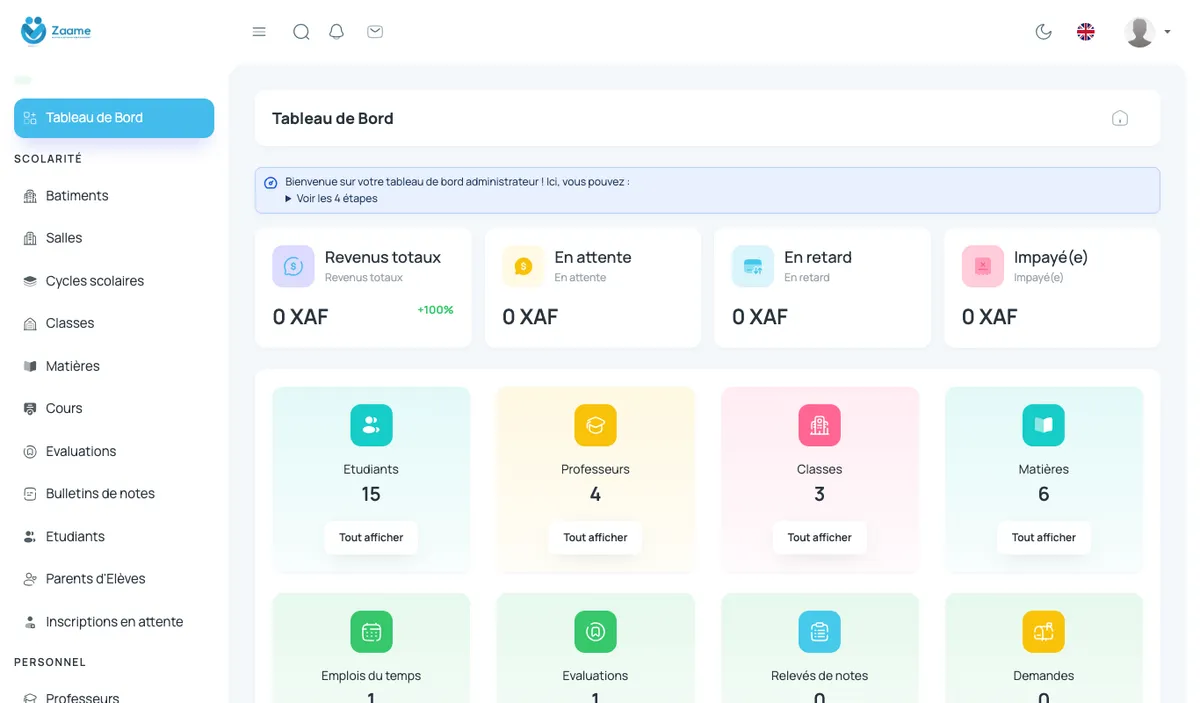Click the Etudiants count 15

[x=371, y=494]
